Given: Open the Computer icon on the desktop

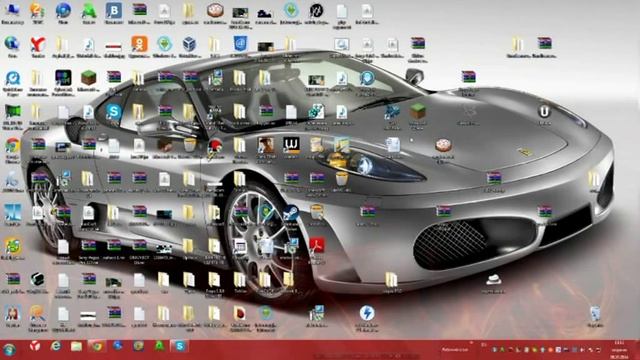Looking at the screenshot, I should tap(12, 11).
